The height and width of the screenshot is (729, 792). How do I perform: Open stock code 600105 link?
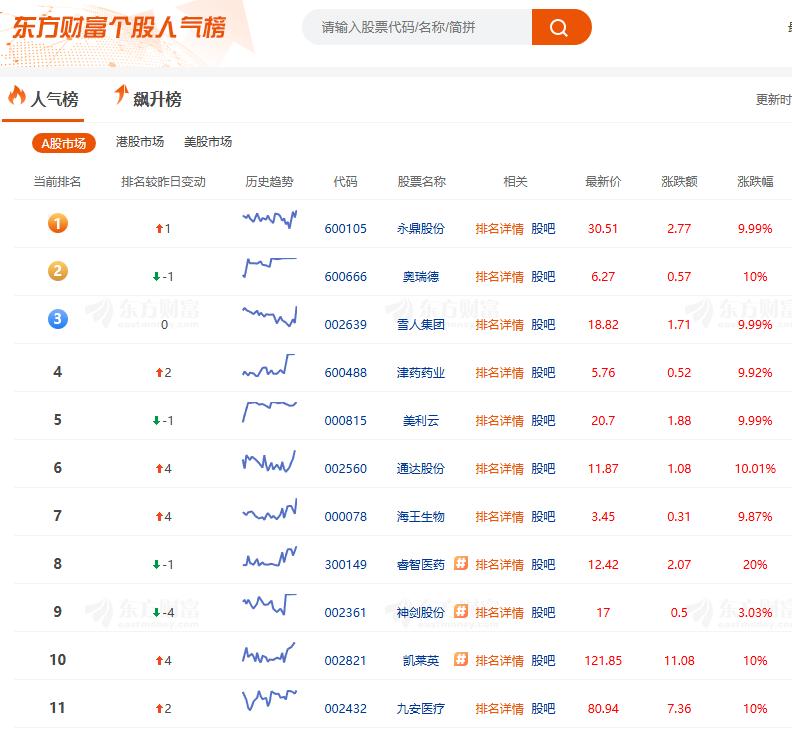coord(345,229)
